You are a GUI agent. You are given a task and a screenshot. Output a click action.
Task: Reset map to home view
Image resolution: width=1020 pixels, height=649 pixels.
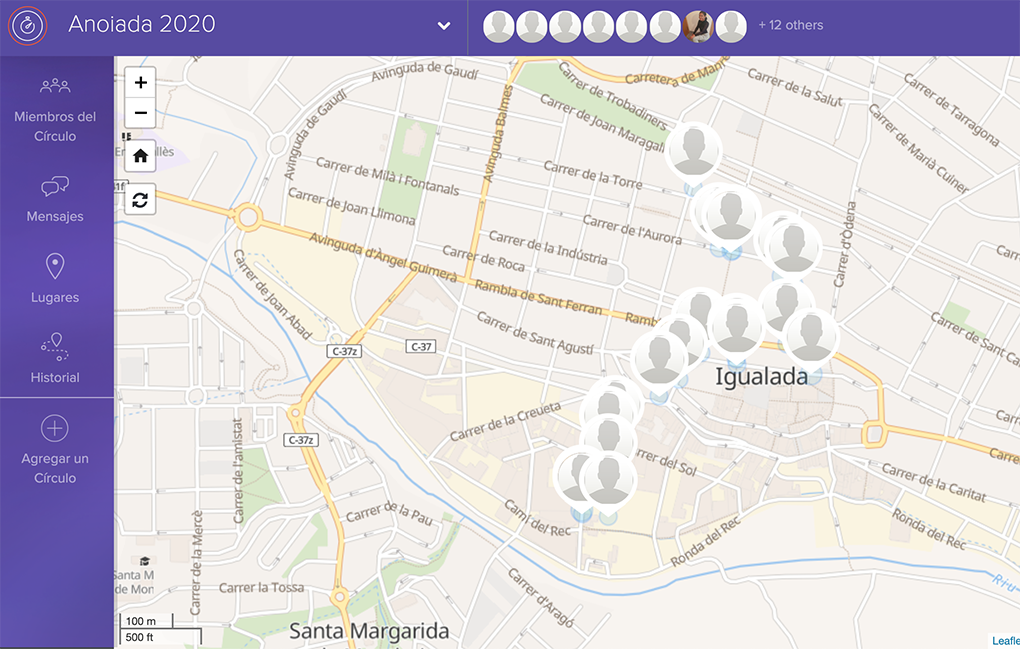click(141, 156)
